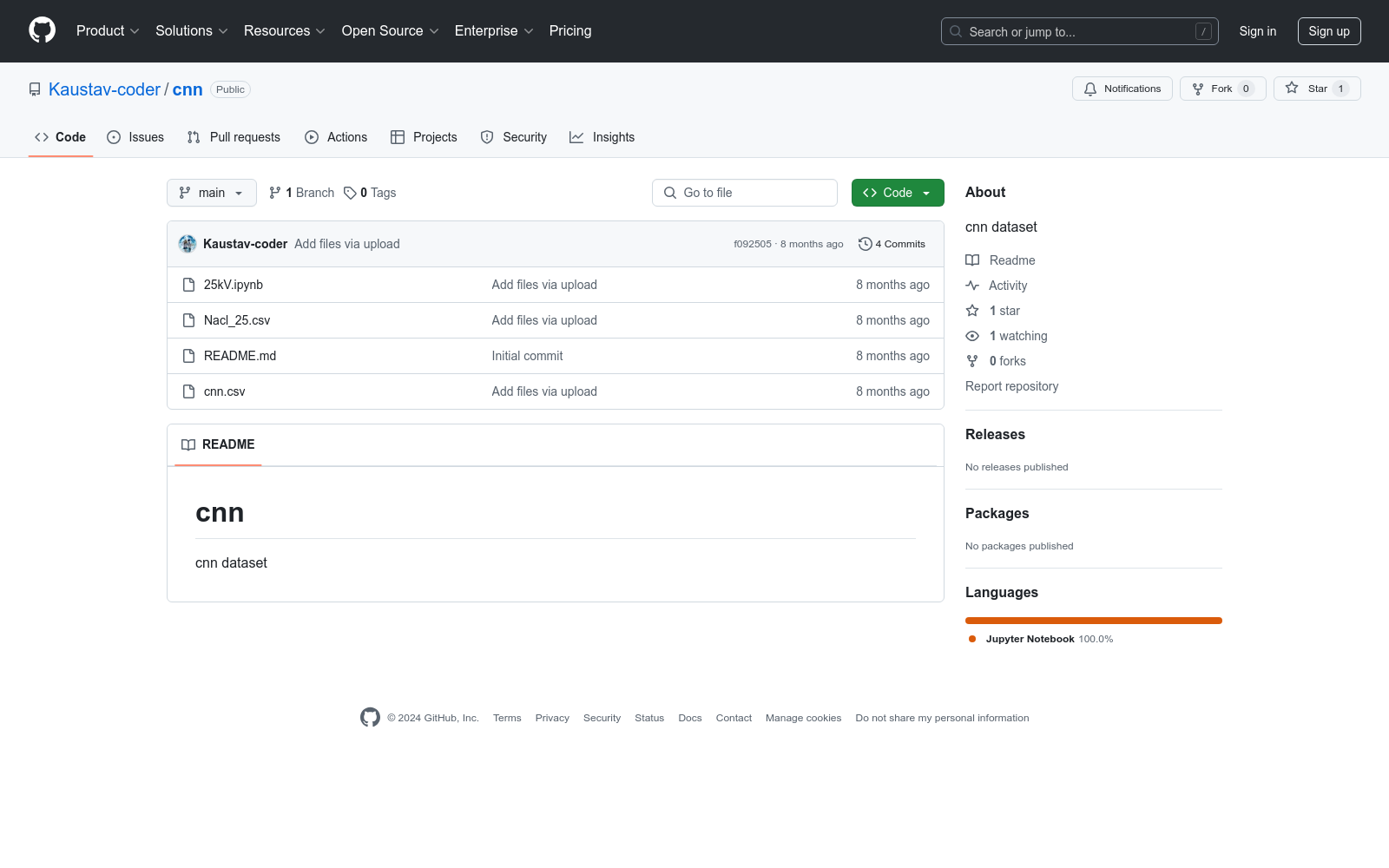Switch to the Projects tab
The image size is (1389, 868).
424,137
